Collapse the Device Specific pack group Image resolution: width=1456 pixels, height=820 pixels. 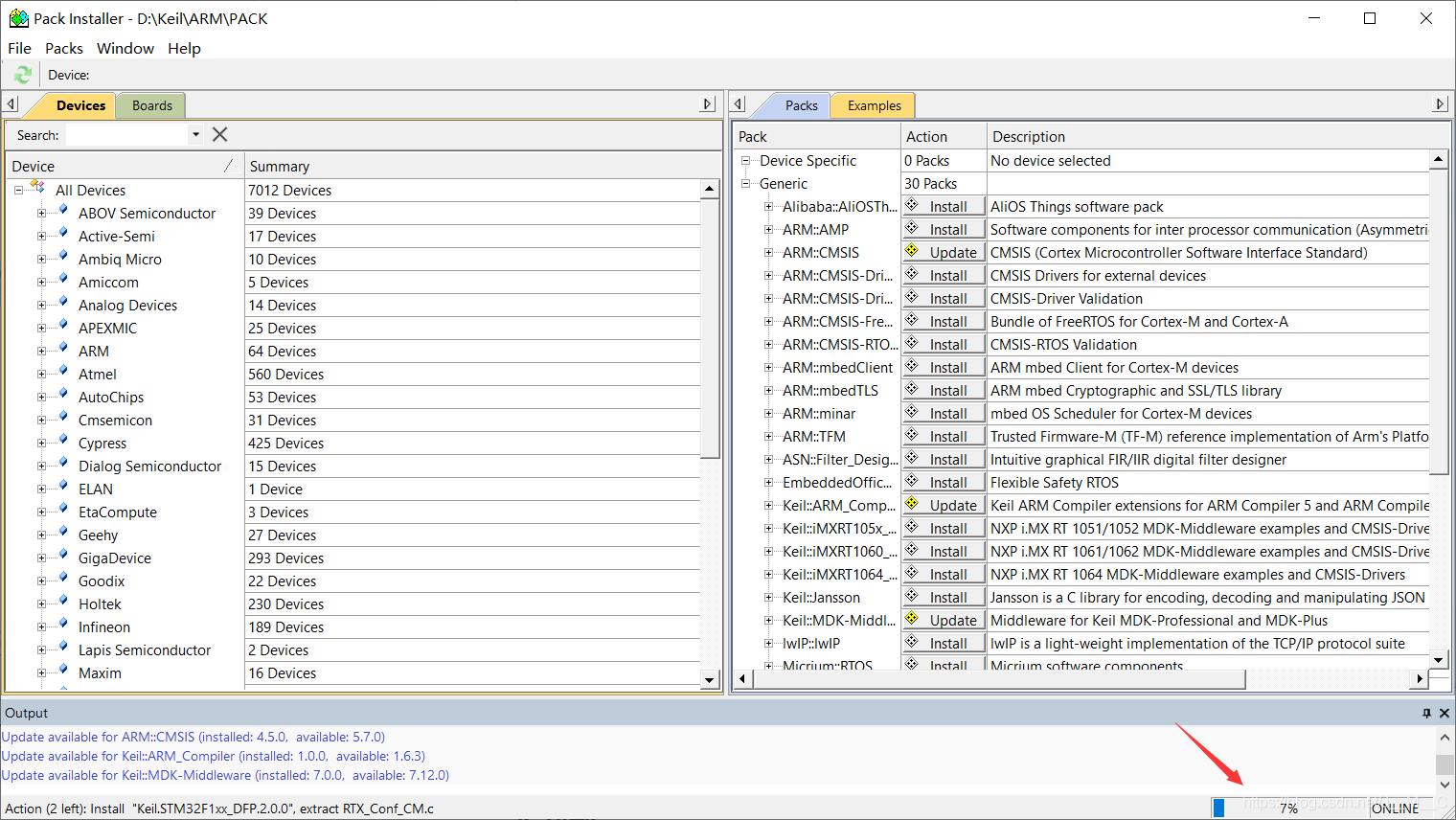tap(745, 161)
